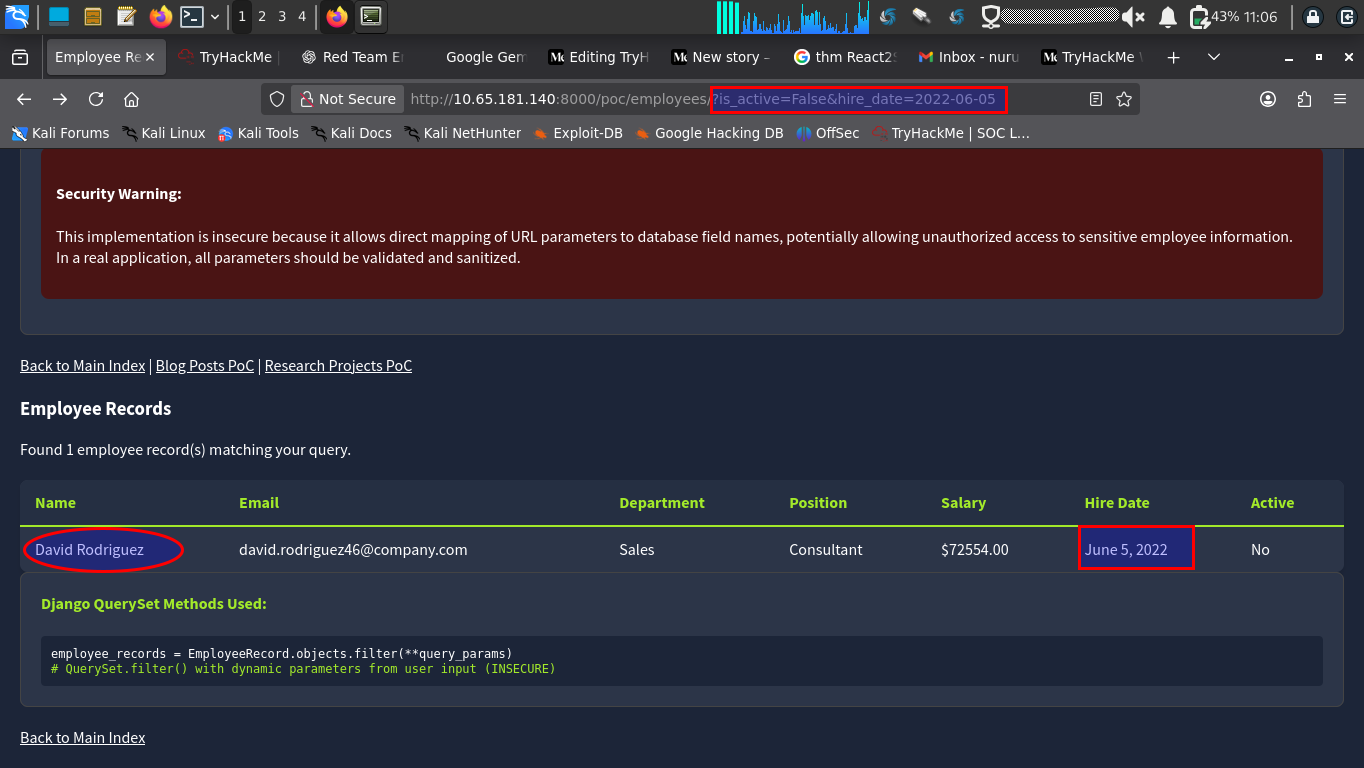Open Kali NetHunter bookmark

pyautogui.click(x=462, y=133)
